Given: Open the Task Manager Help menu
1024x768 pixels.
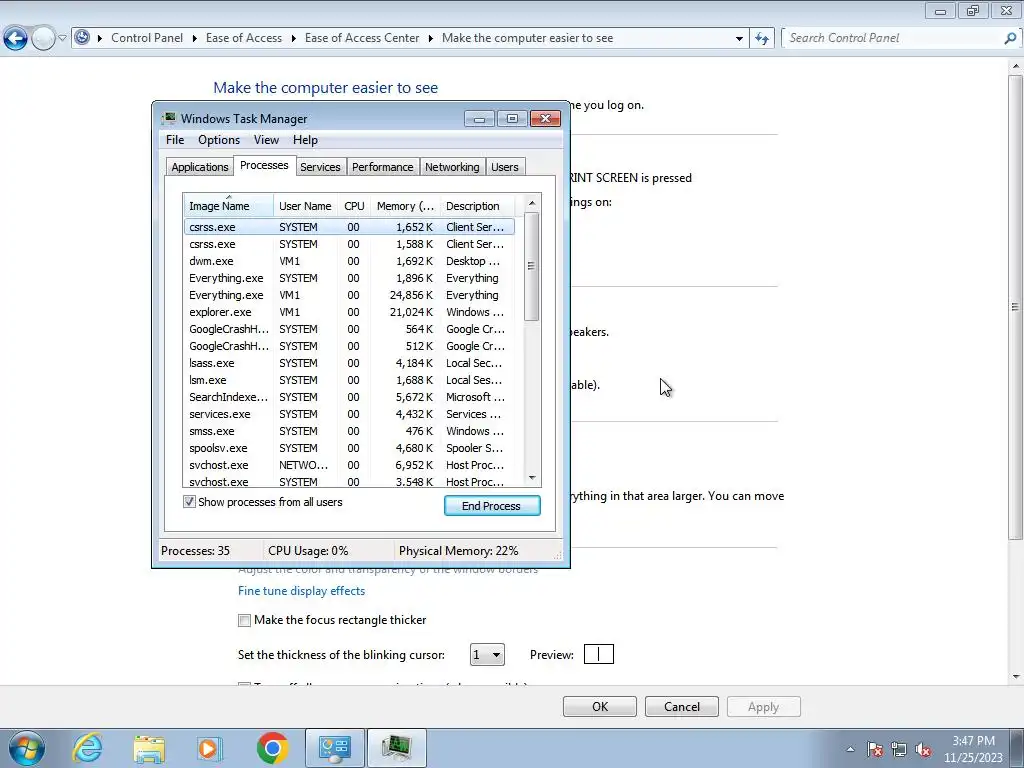Looking at the screenshot, I should tap(305, 140).
